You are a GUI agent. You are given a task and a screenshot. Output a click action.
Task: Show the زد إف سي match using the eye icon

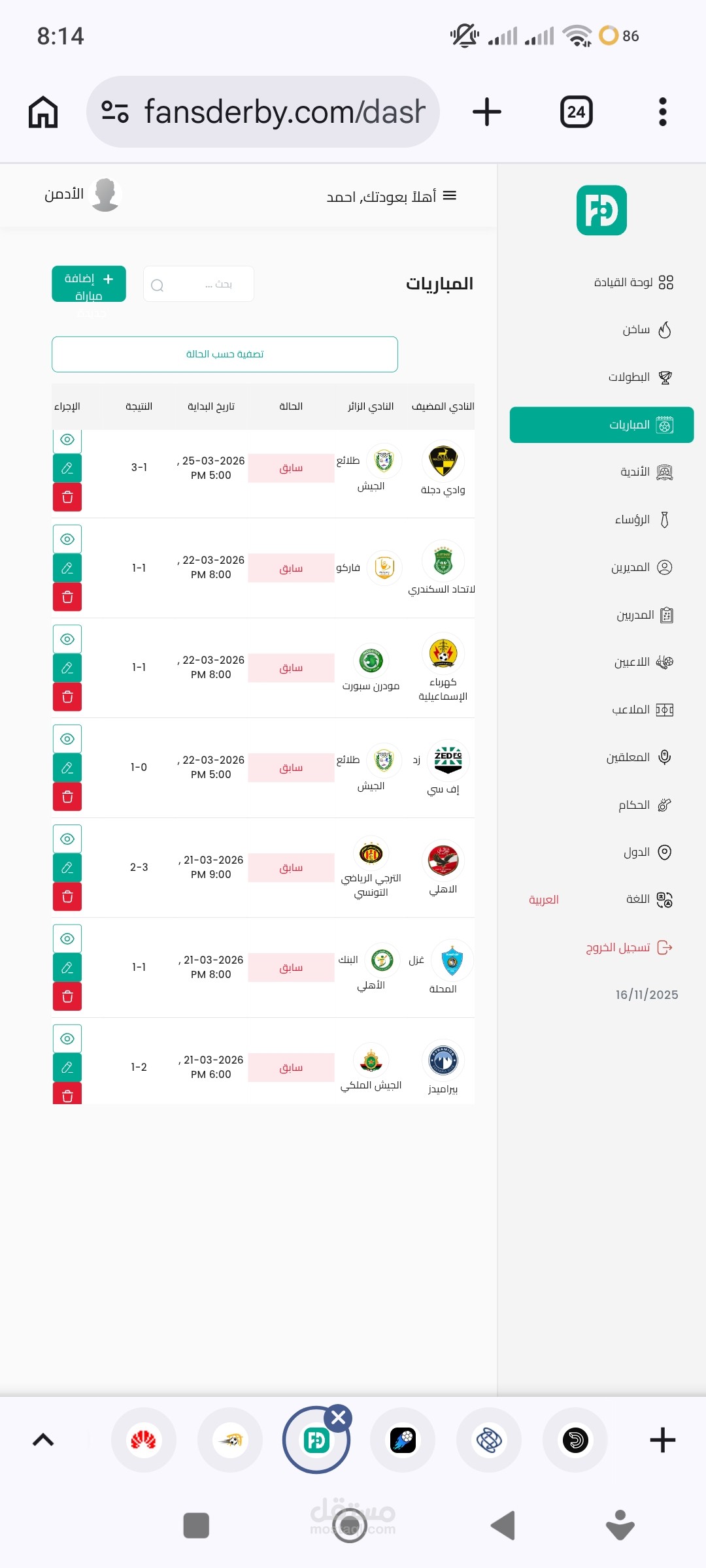[67, 739]
